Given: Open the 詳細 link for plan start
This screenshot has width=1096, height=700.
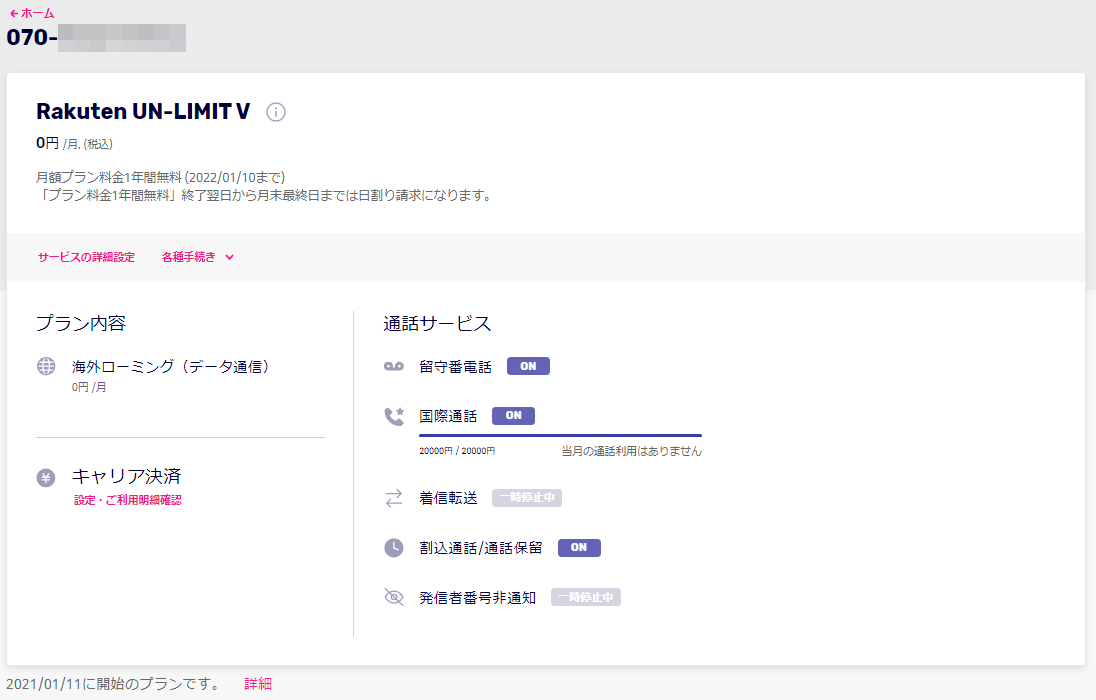Looking at the screenshot, I should point(258,684).
